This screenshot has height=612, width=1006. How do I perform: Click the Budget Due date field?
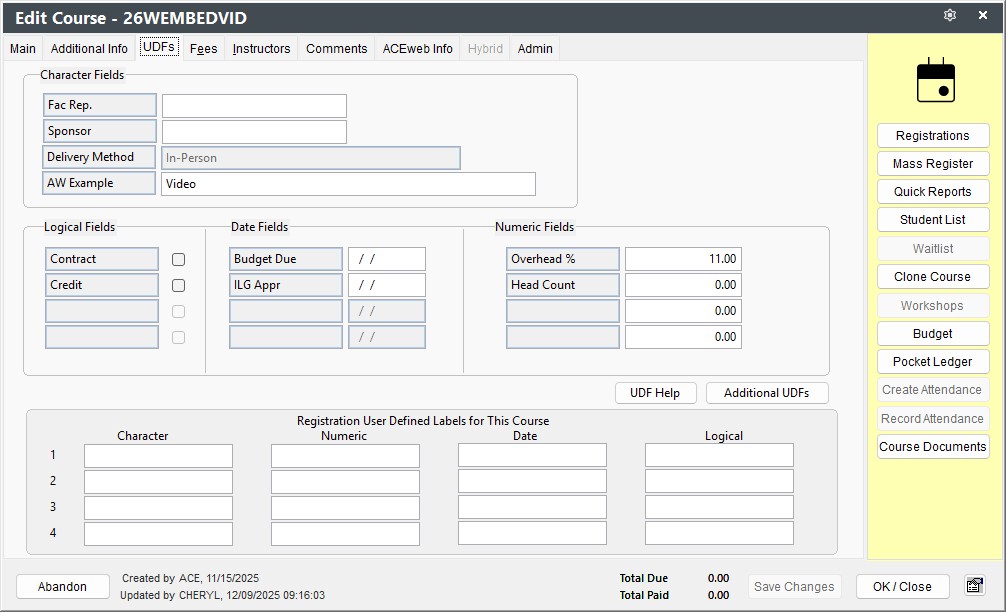pos(387,259)
